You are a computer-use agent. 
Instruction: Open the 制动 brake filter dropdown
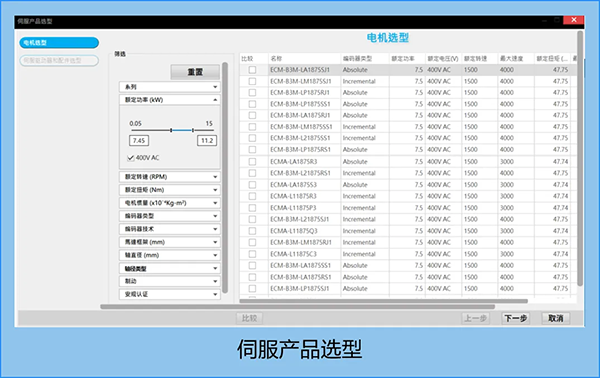[170, 281]
